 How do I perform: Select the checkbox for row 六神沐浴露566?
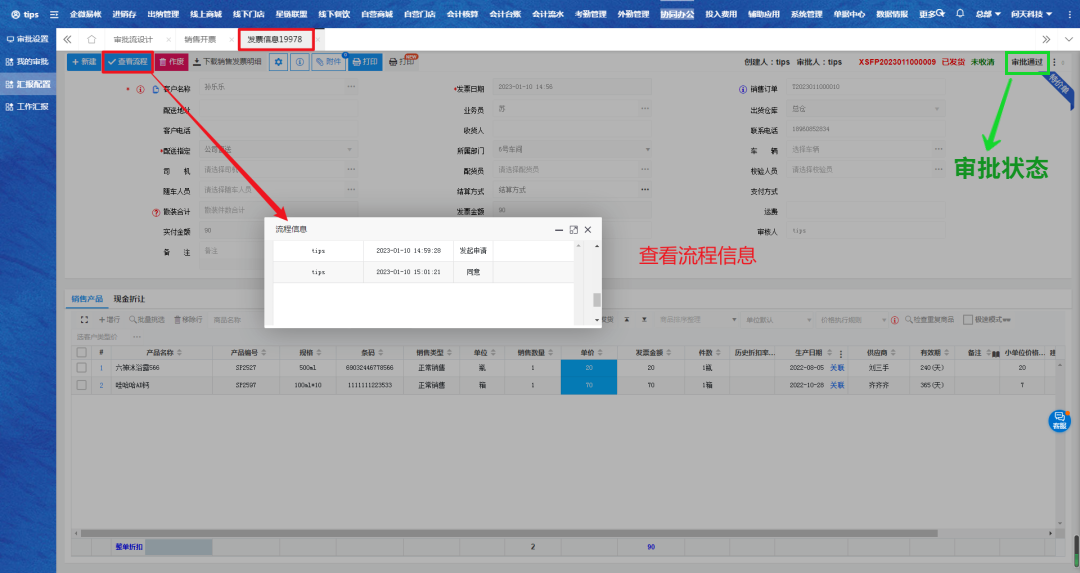[x=81, y=368]
